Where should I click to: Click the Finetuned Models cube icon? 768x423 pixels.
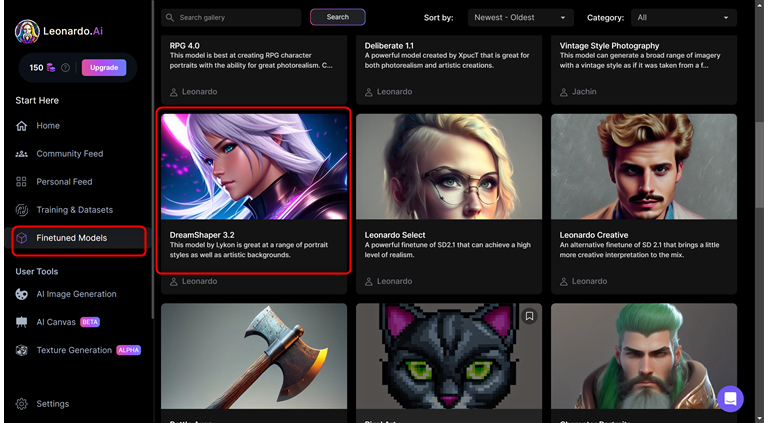pyautogui.click(x=22, y=238)
